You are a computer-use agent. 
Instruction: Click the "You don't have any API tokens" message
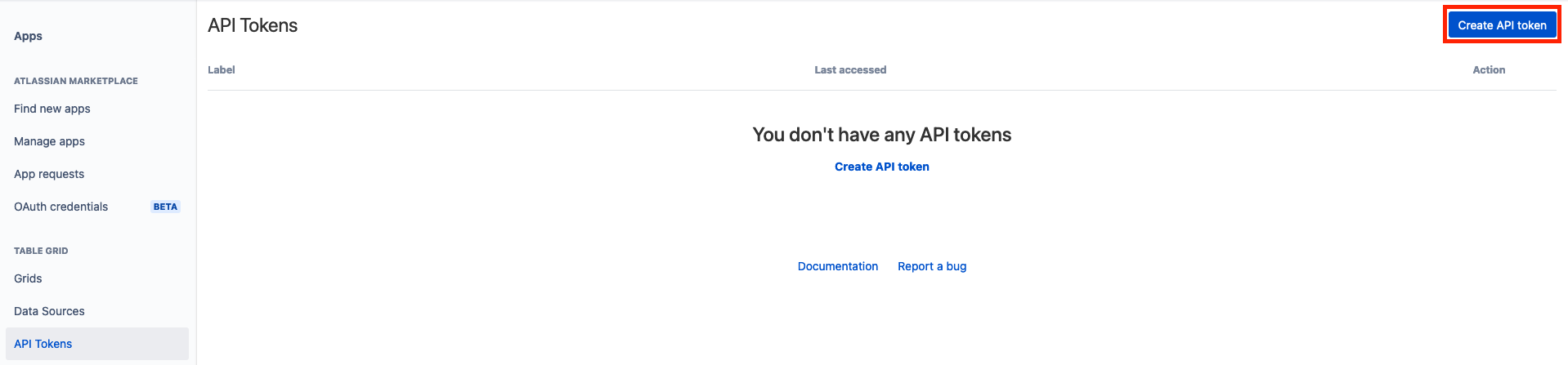click(881, 135)
